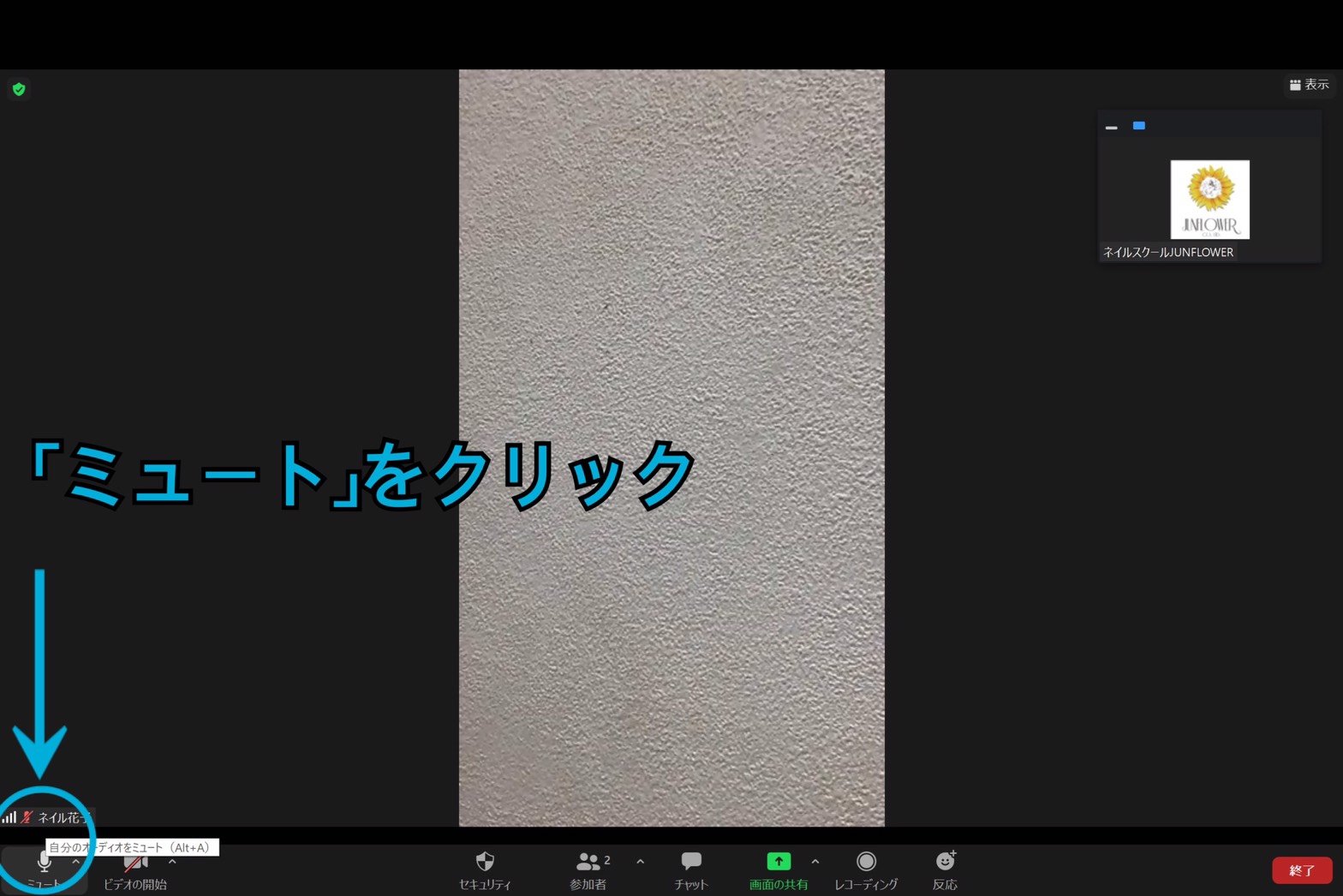View encryption info via green shield icon
The image size is (1343, 896).
[x=19, y=89]
